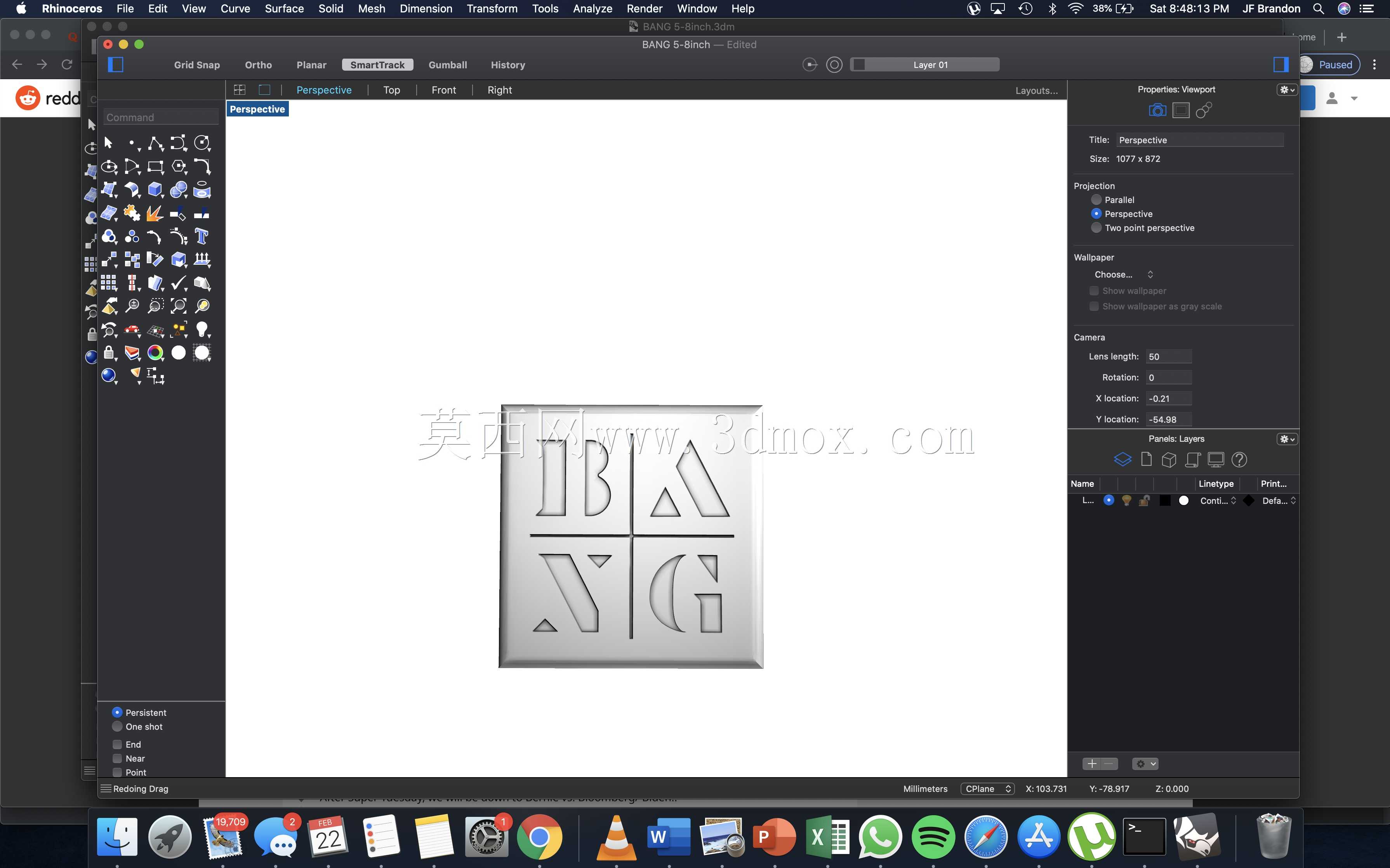Screen dimensions: 1390x868
Task: Open the Layers panel gear menu
Action: click(x=1287, y=439)
